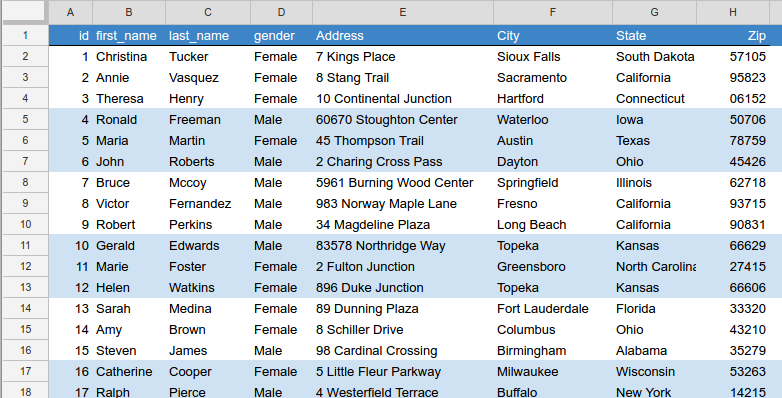Click the cell with 5961 Burning Wood Center
Image resolution: width=782 pixels, height=398 pixels.
402,183
